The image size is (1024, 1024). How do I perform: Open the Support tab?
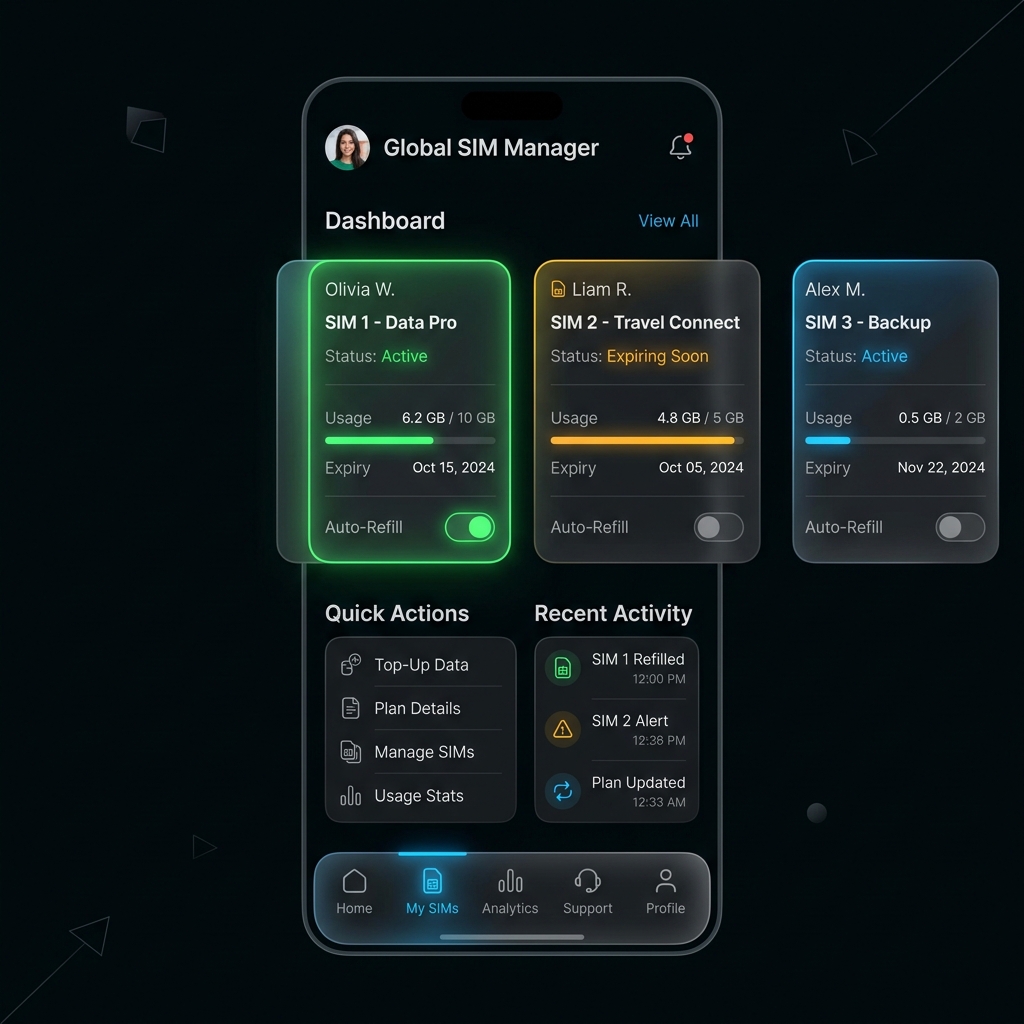point(588,891)
